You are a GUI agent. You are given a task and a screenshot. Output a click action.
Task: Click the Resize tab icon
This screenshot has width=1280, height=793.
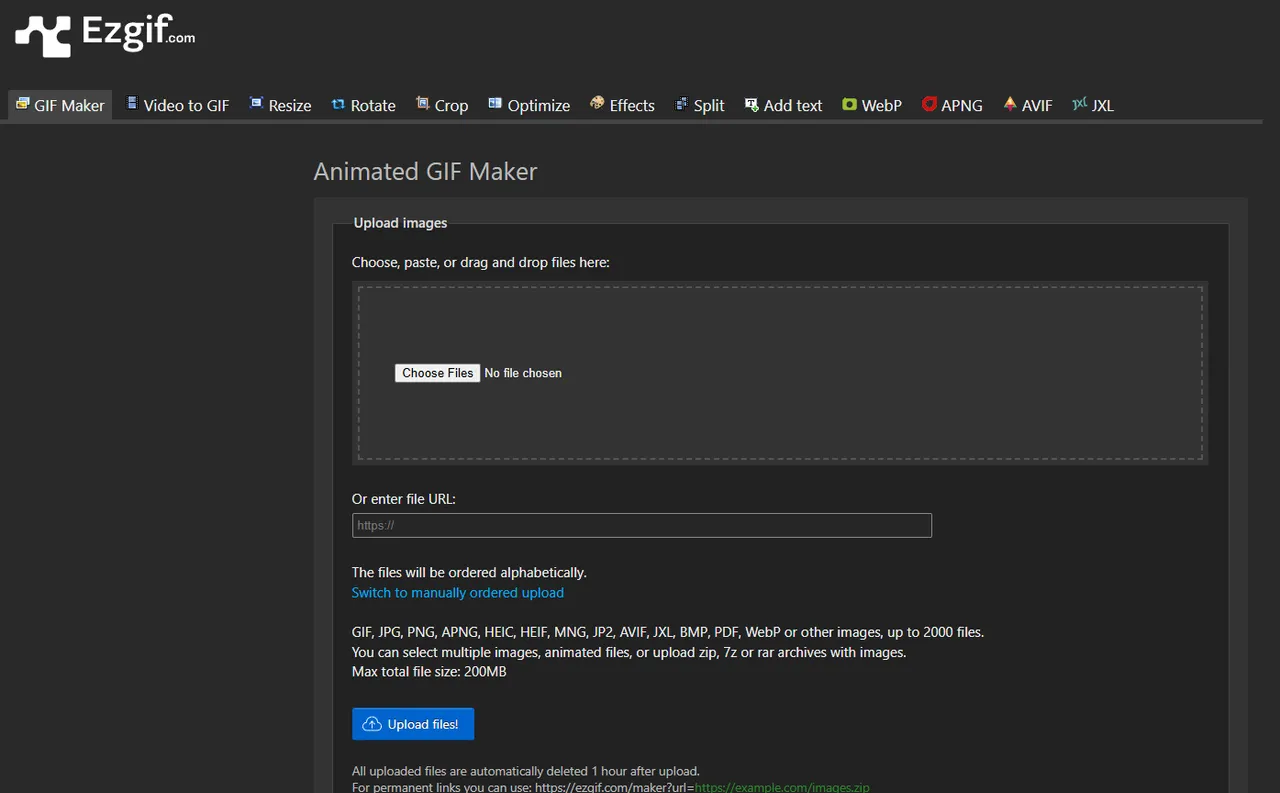coord(256,104)
